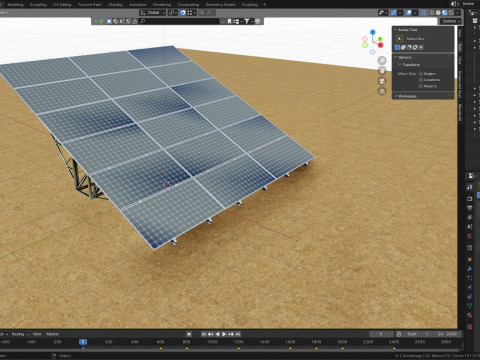This screenshot has width=480, height=360.
Task: Choose Subtract selection mode icon
Action: click(x=409, y=47)
